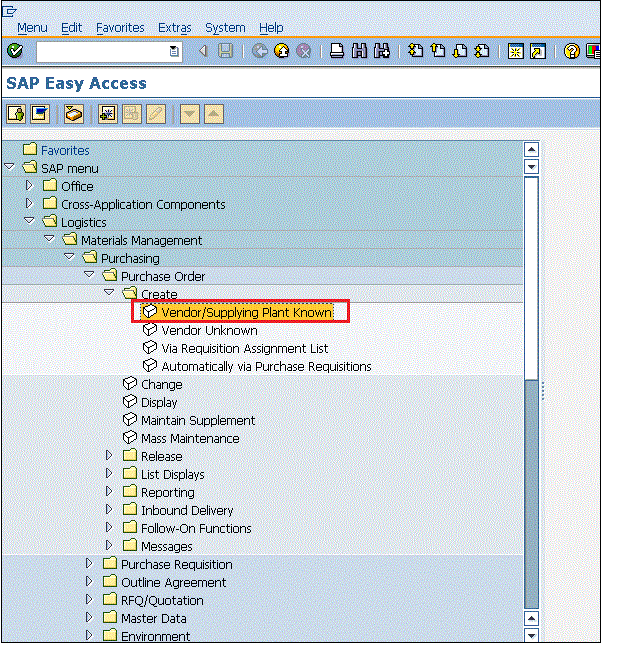The height and width of the screenshot is (649, 628).
Task: Click the Find binoculars icon
Action: [x=359, y=51]
